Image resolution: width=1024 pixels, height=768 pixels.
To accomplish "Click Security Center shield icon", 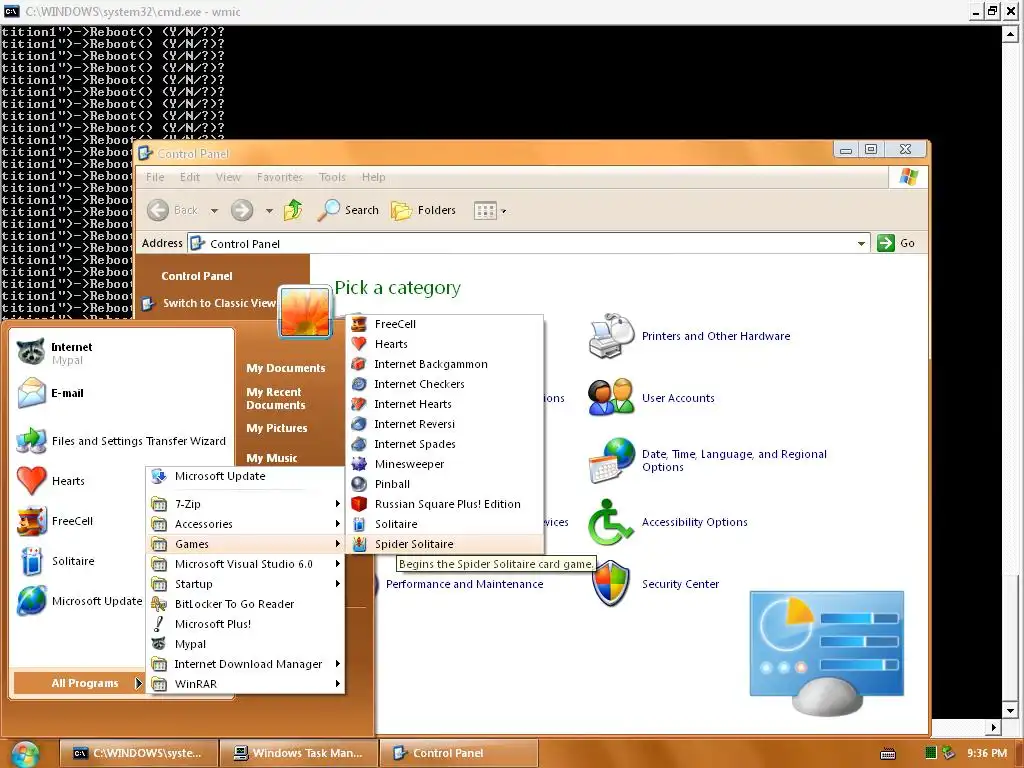I will pyautogui.click(x=610, y=583).
